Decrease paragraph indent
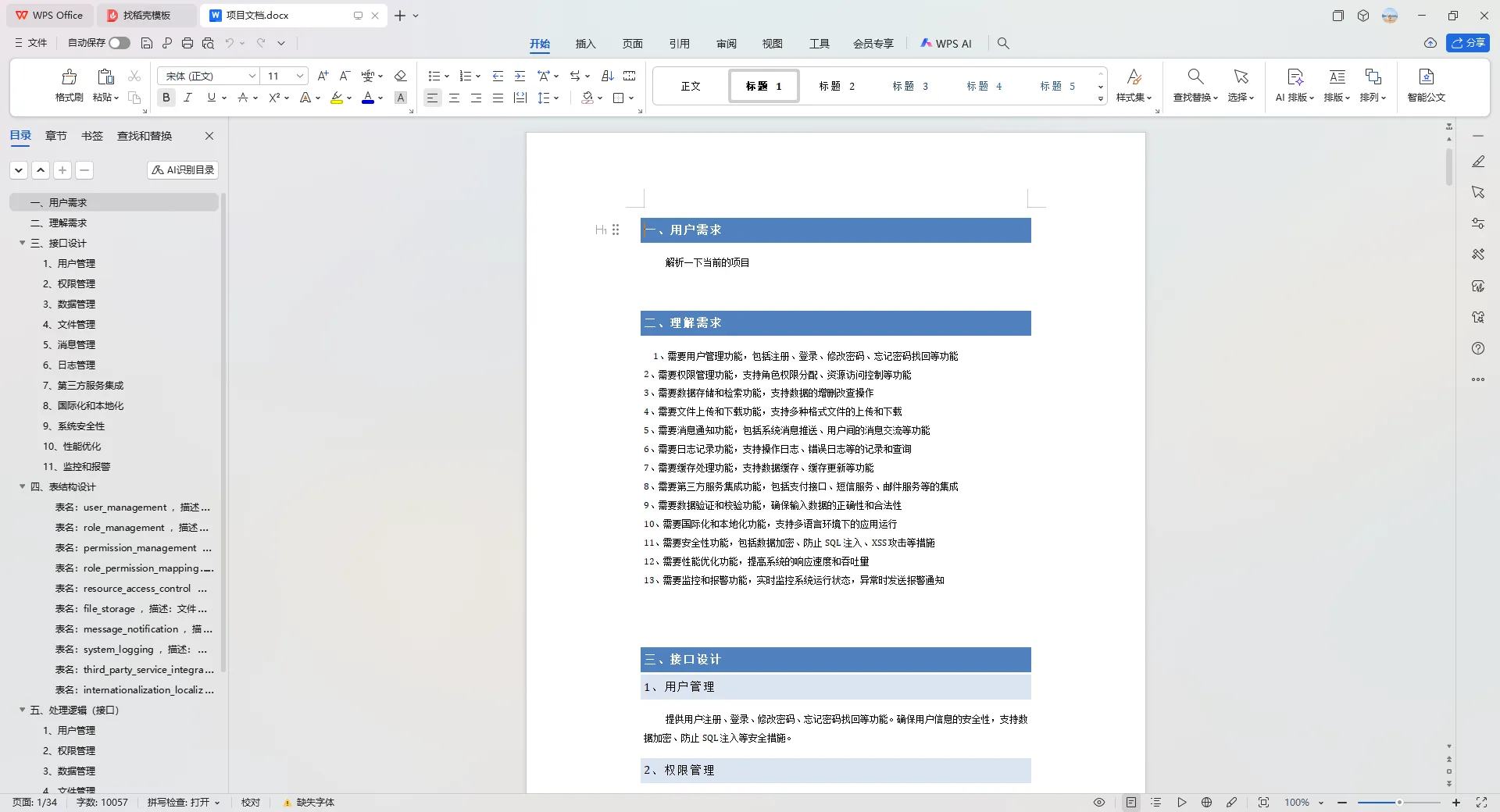 [498, 76]
